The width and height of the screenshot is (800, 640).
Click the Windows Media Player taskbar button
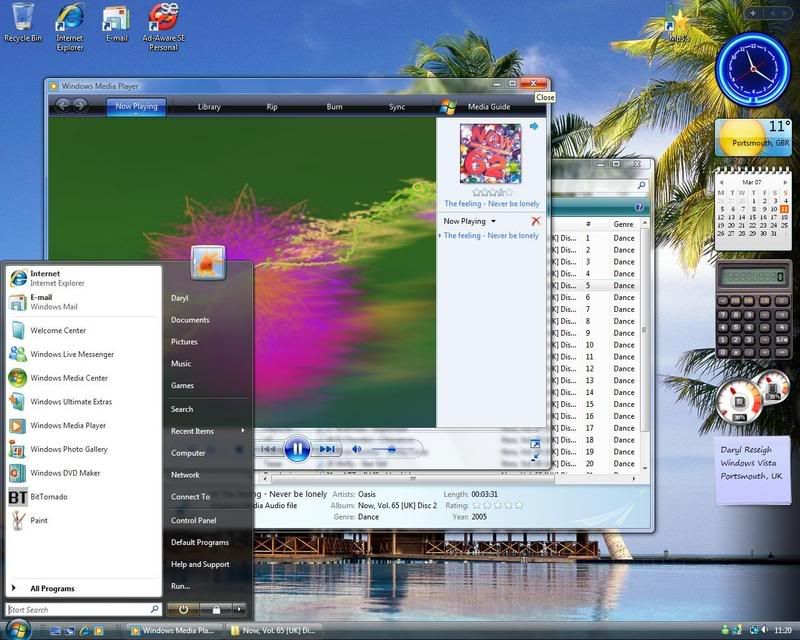pos(173,631)
